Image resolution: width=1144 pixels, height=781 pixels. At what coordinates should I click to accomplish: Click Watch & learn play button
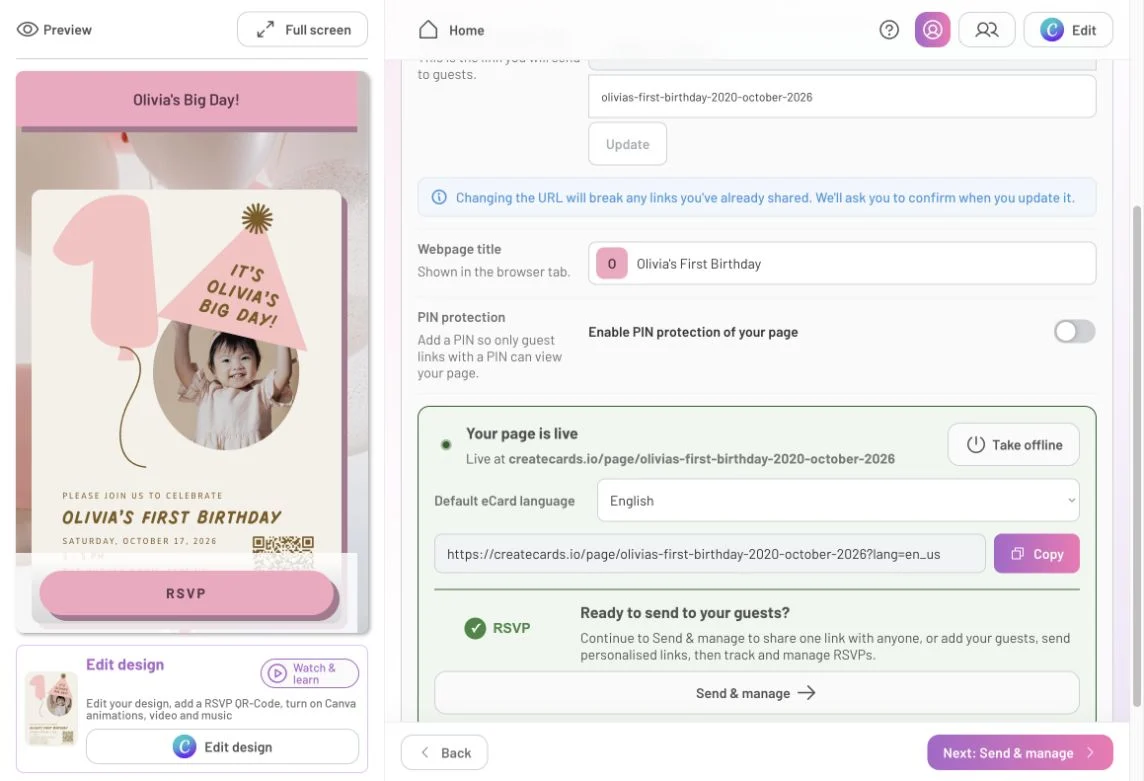point(309,673)
